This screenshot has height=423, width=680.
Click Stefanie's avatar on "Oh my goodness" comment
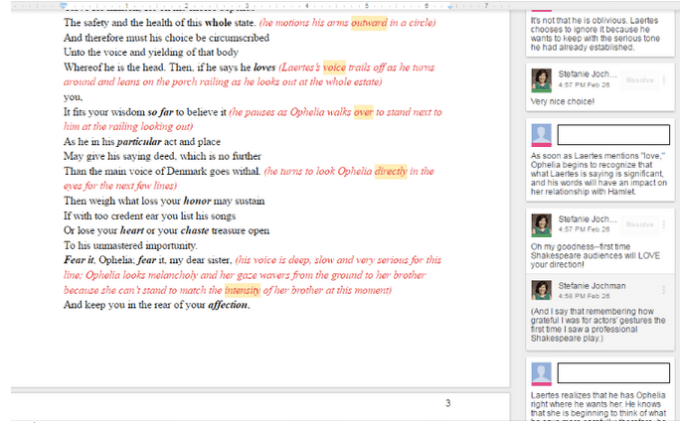pos(542,225)
